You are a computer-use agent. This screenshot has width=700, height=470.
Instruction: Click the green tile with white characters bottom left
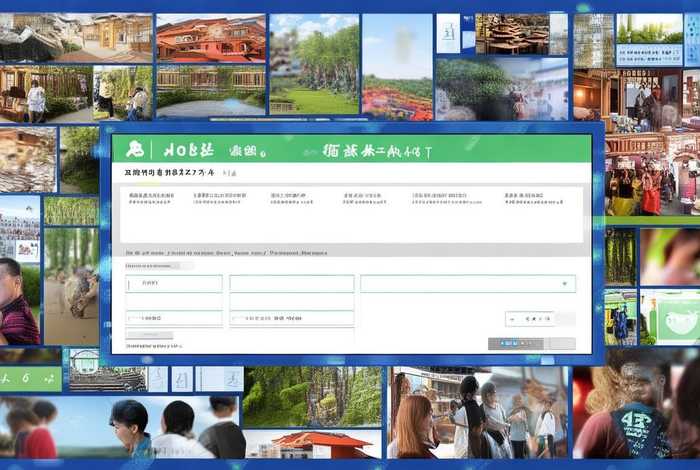click(30, 379)
